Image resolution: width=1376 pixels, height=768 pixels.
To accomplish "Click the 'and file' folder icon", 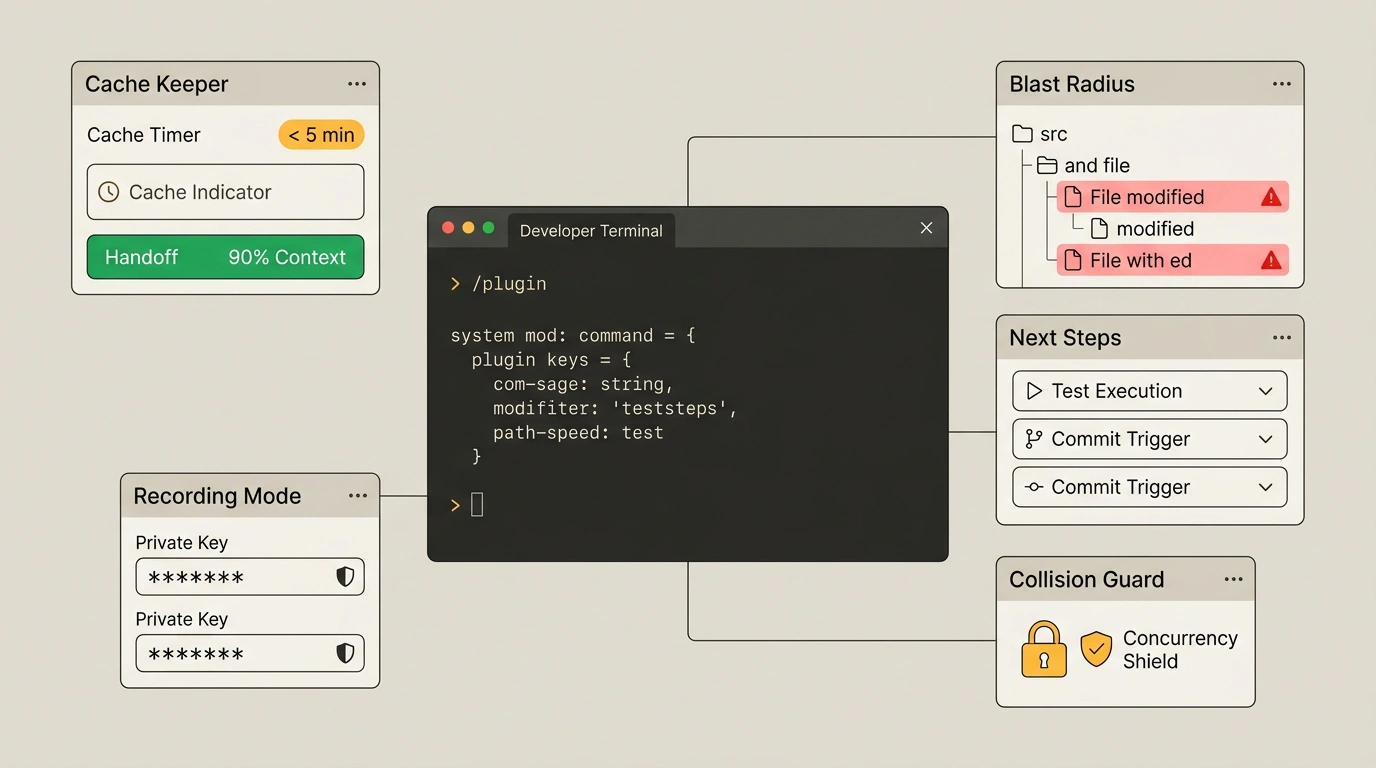I will (x=1047, y=165).
